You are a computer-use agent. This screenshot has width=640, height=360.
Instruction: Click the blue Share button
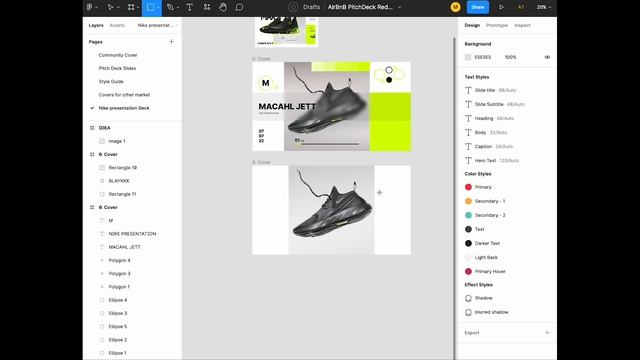point(478,7)
